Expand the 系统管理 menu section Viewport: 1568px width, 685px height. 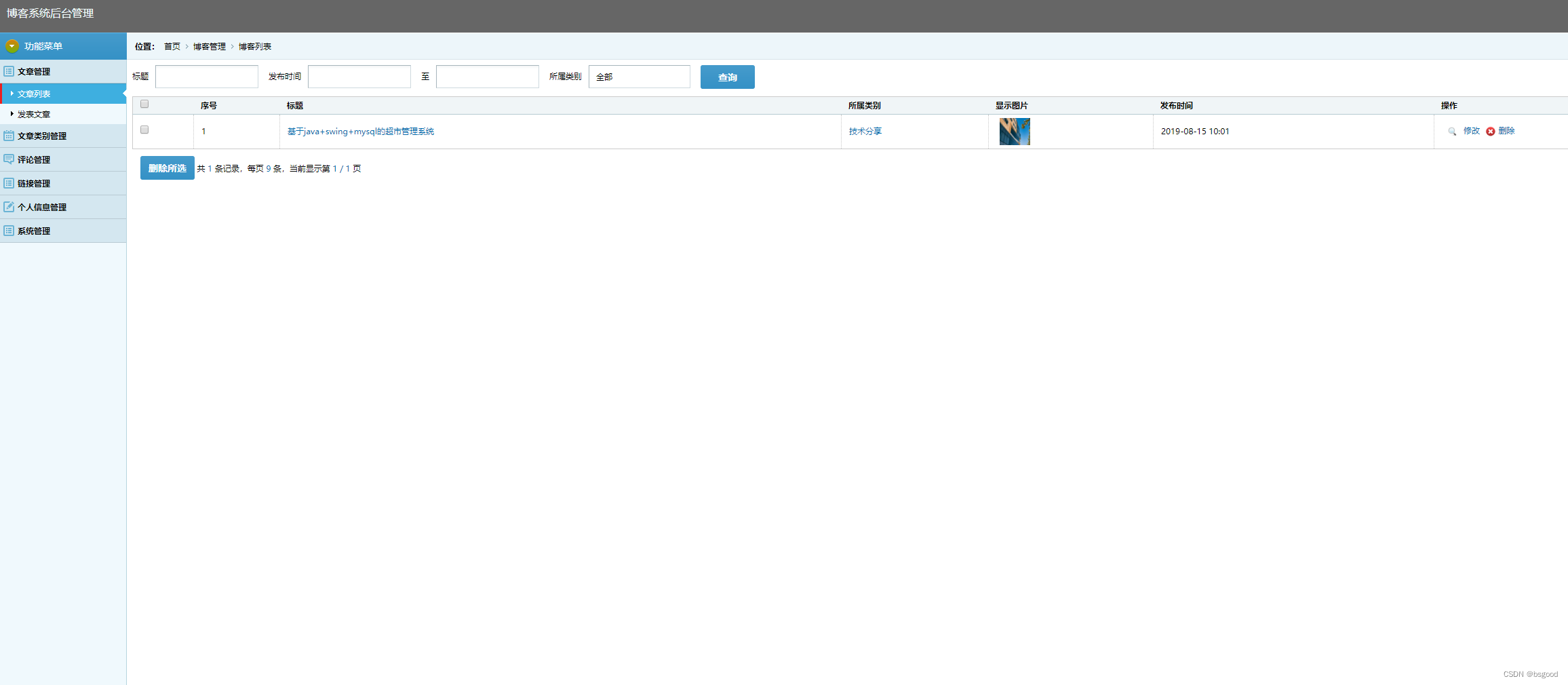coord(63,231)
